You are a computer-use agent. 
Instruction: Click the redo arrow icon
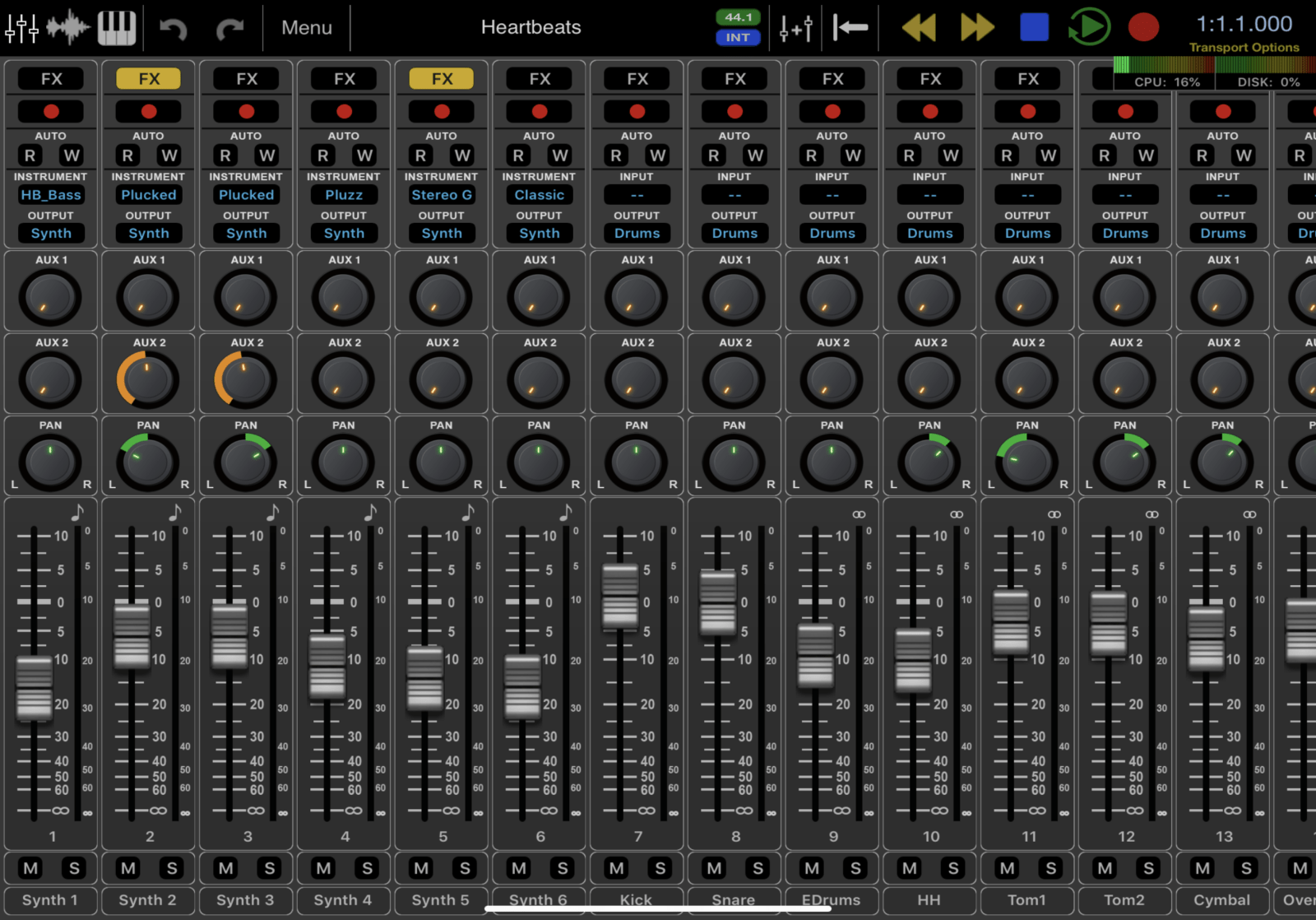click(x=229, y=29)
